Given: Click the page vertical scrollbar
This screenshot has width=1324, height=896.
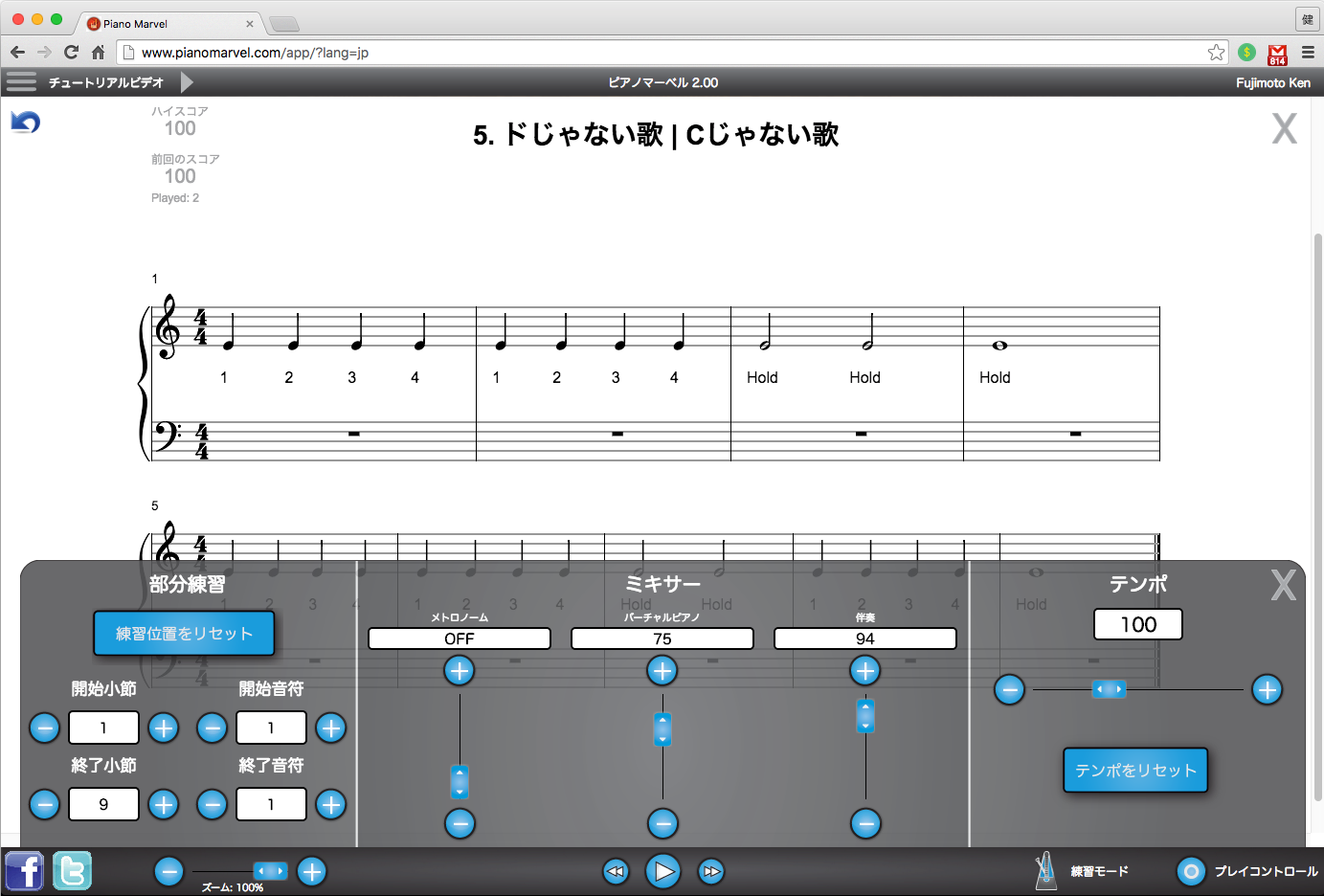Looking at the screenshot, I should coord(1317,517).
